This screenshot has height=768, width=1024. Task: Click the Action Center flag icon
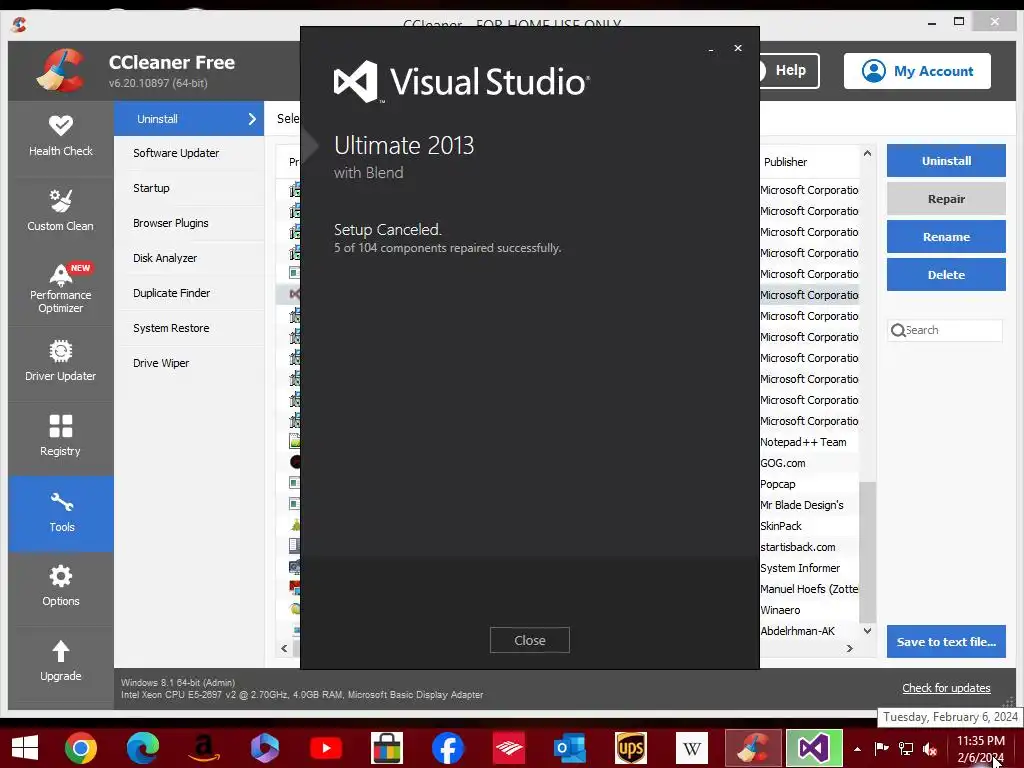881,749
